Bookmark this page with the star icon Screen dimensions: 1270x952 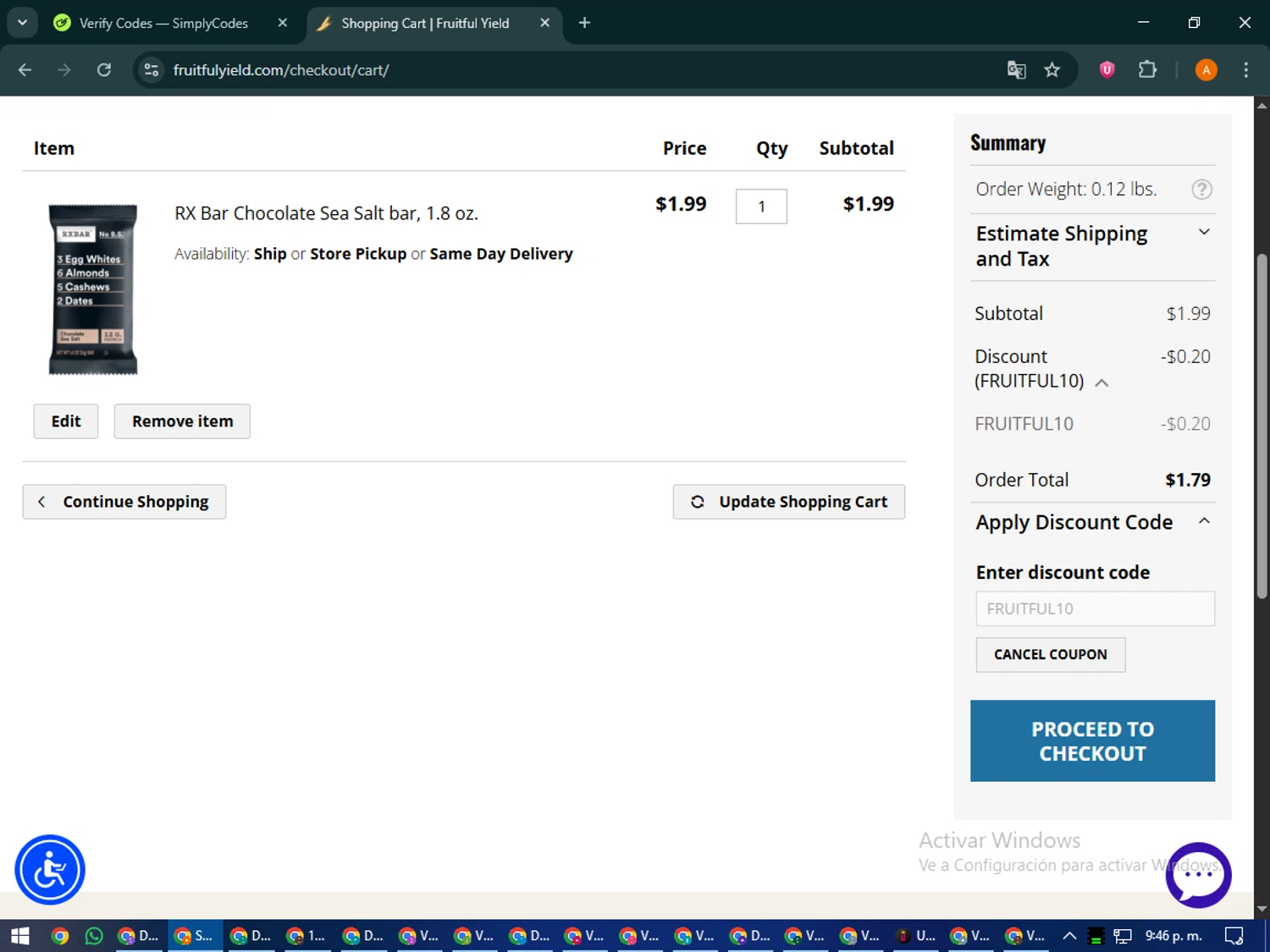[x=1052, y=70]
